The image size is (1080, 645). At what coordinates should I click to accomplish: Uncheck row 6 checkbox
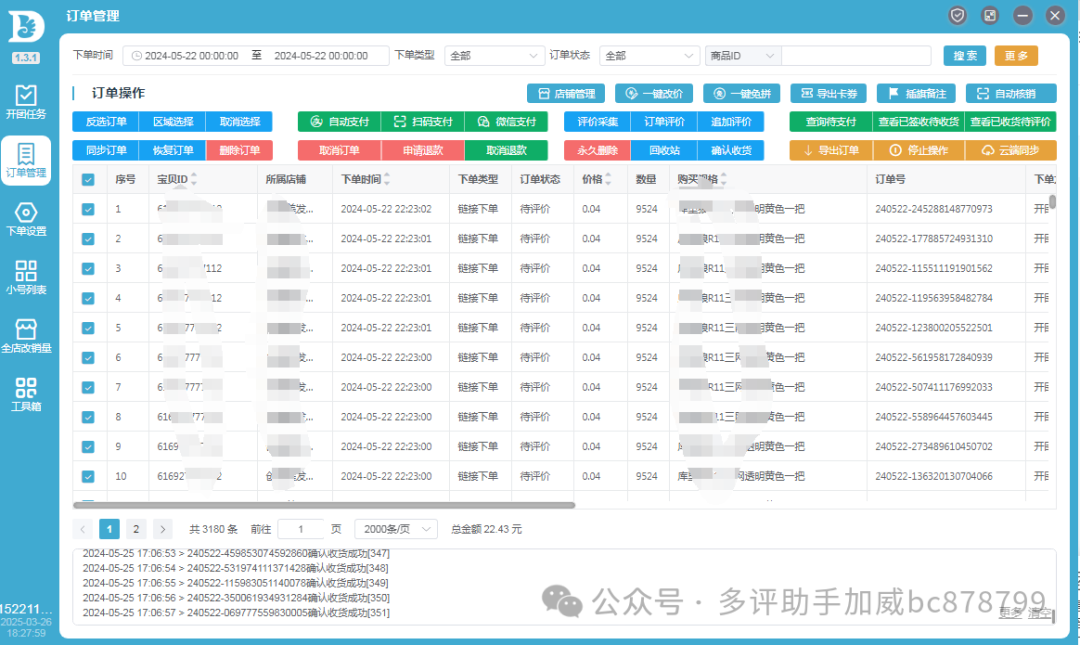coord(88,358)
